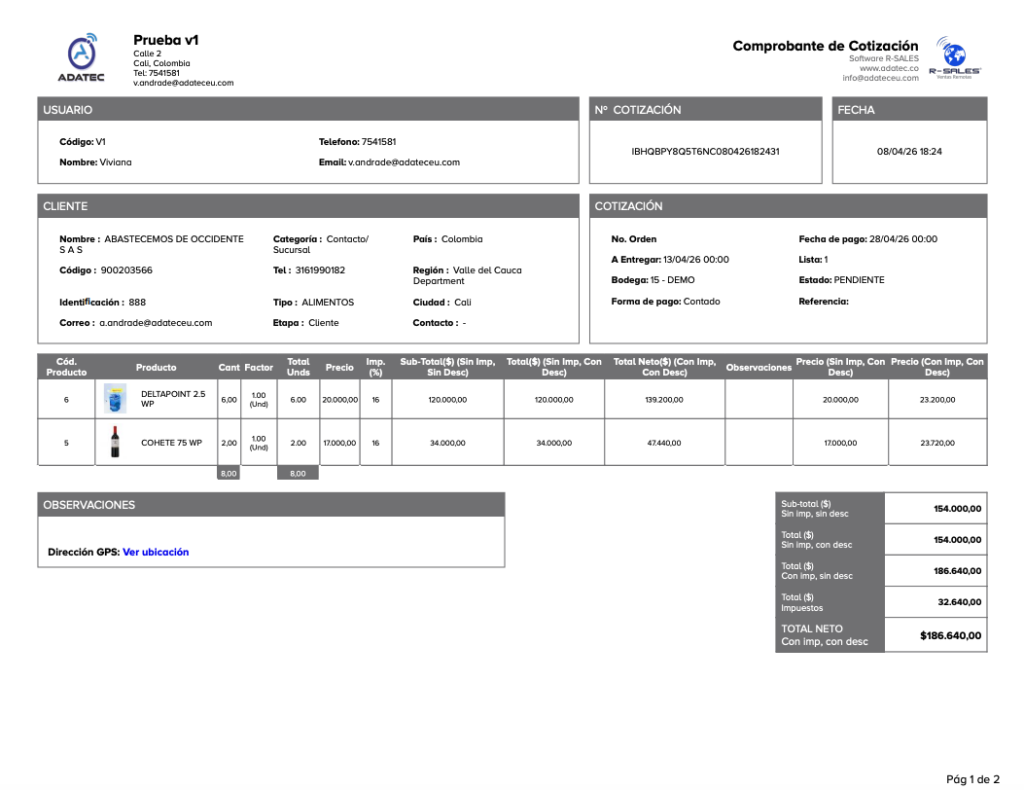Select client name ABASTECEMOS DE OCCIDENTE

pyautogui.click(x=174, y=239)
